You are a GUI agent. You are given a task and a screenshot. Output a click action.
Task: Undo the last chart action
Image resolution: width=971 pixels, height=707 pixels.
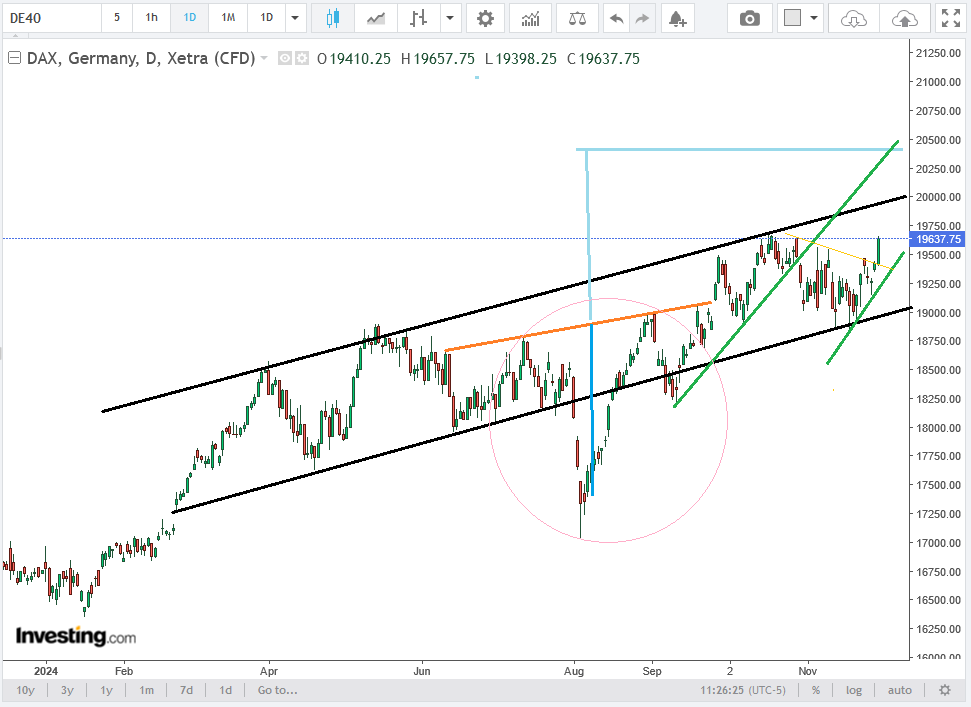tap(616, 18)
